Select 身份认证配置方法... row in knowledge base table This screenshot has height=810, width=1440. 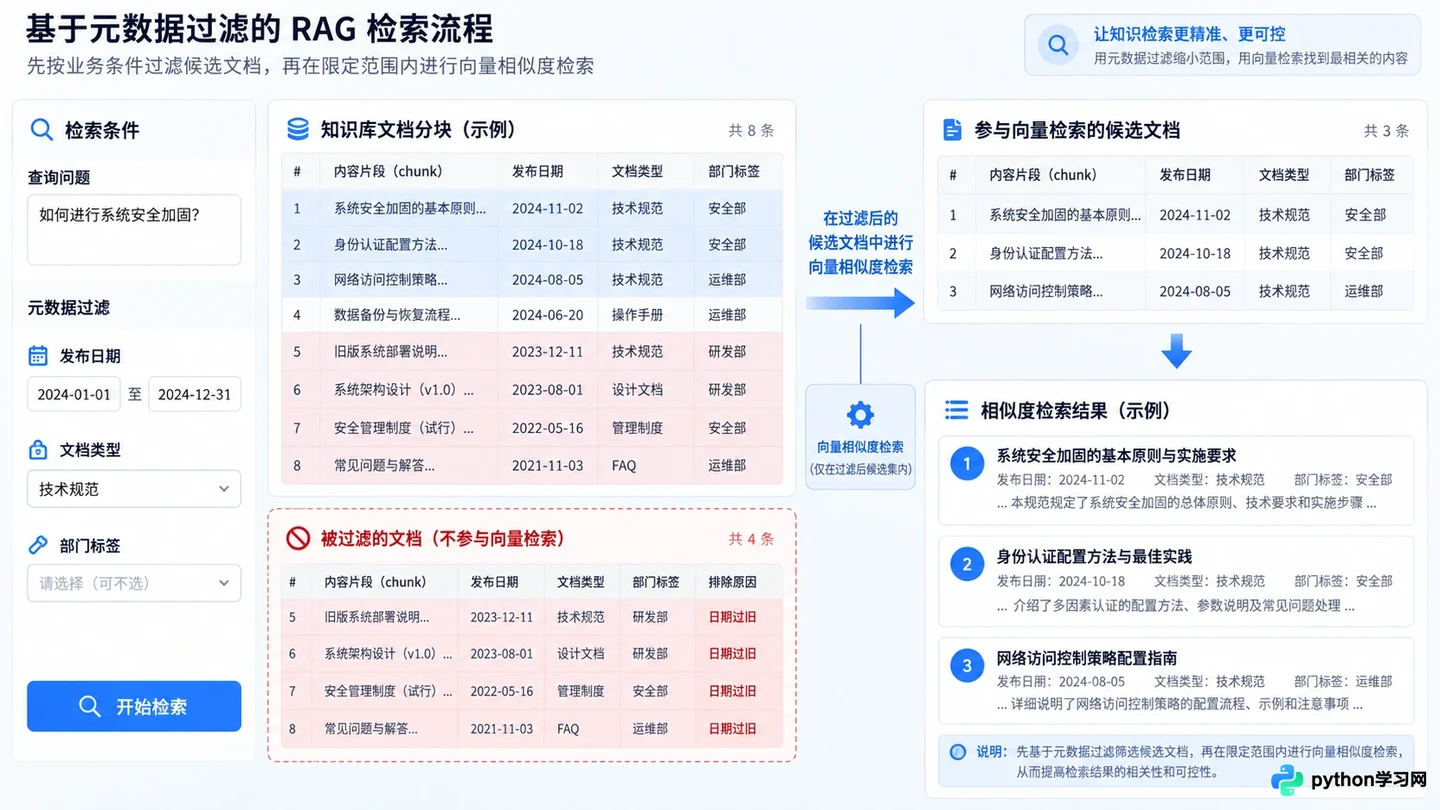tap(532, 244)
